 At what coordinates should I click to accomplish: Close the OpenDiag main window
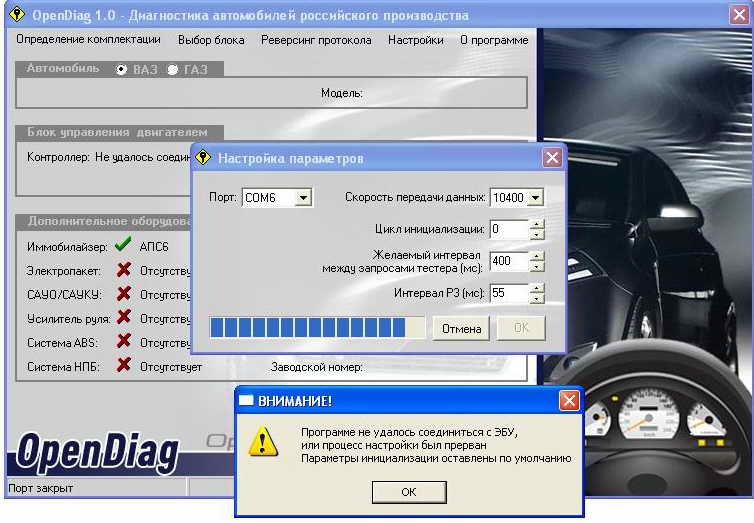pos(739,15)
